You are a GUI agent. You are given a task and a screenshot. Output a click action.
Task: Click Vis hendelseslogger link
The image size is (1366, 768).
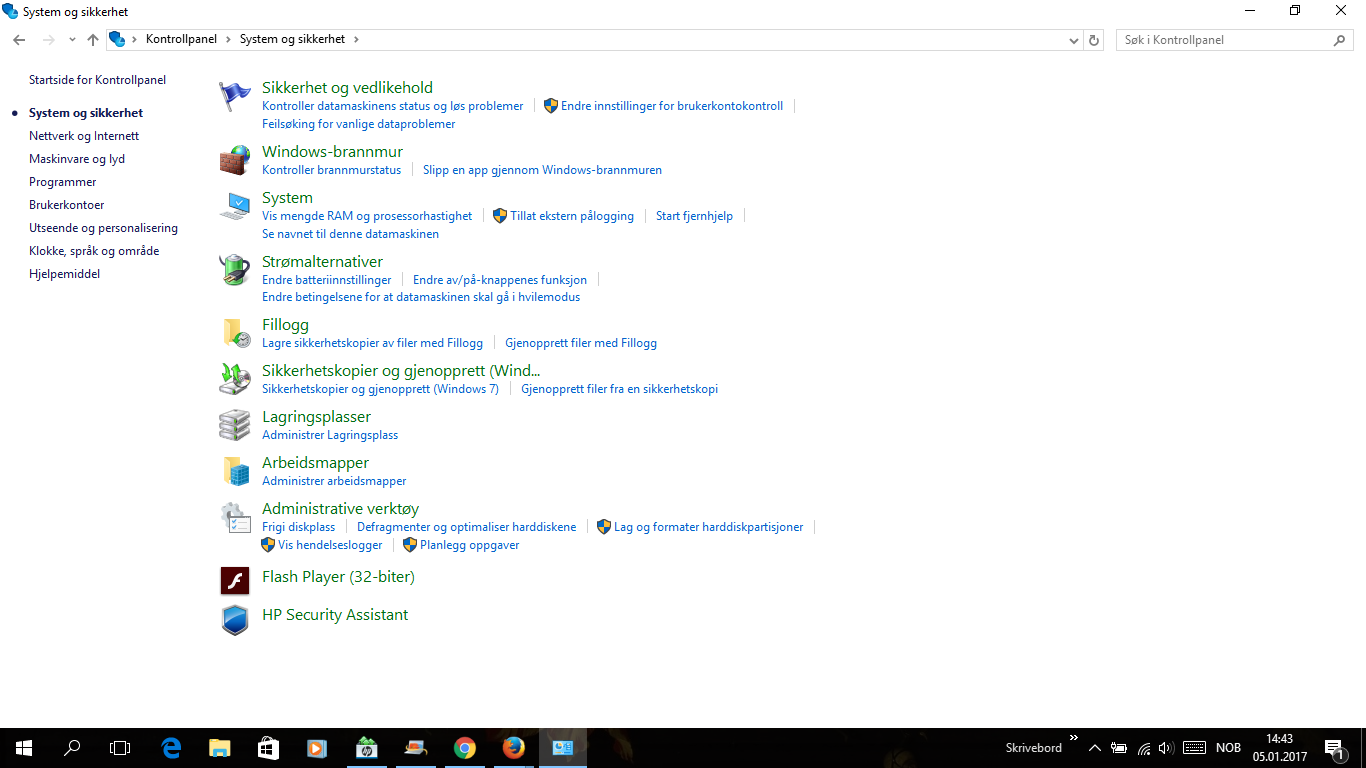pos(330,545)
